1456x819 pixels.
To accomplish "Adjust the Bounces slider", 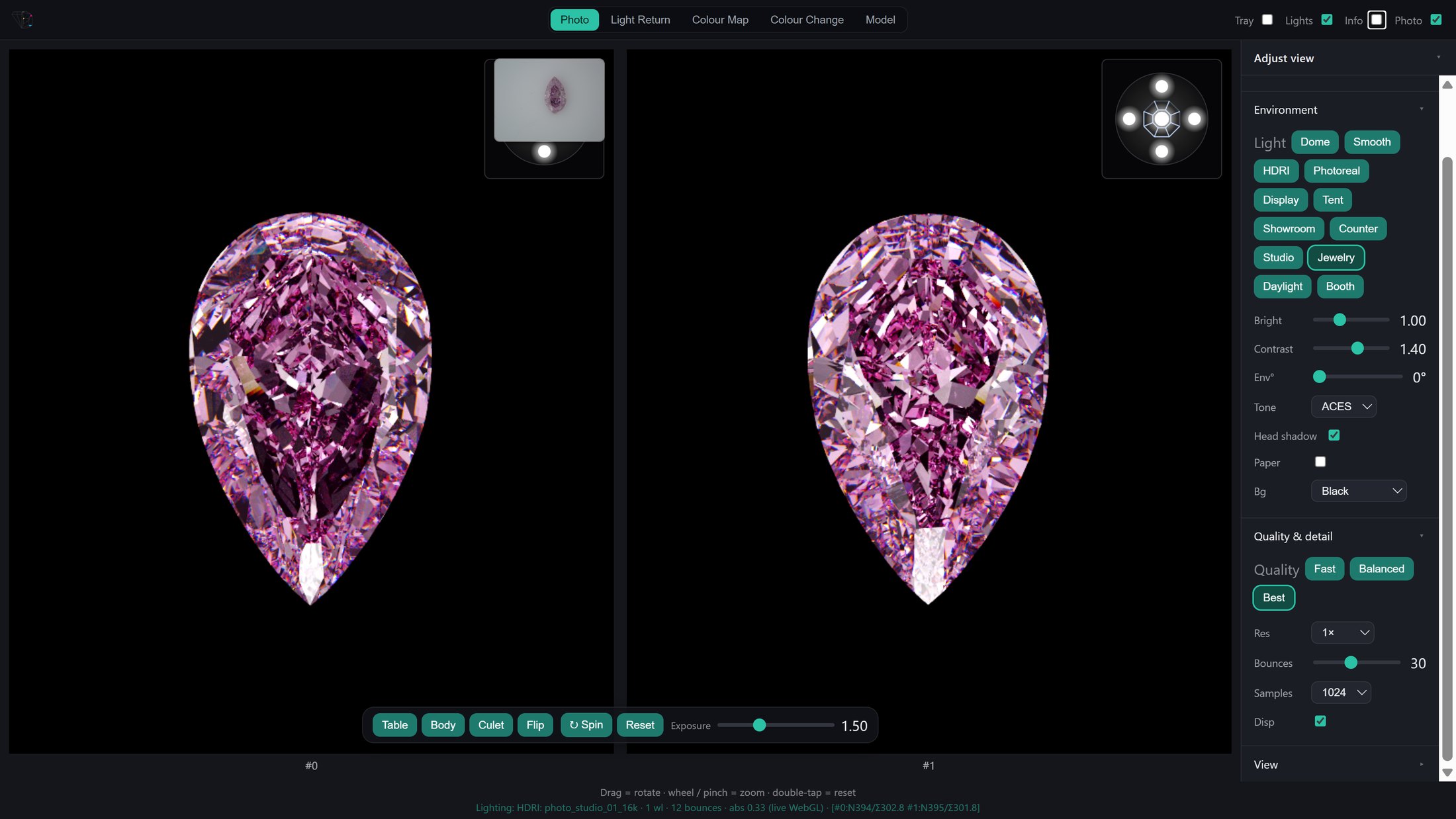I will [1356, 662].
